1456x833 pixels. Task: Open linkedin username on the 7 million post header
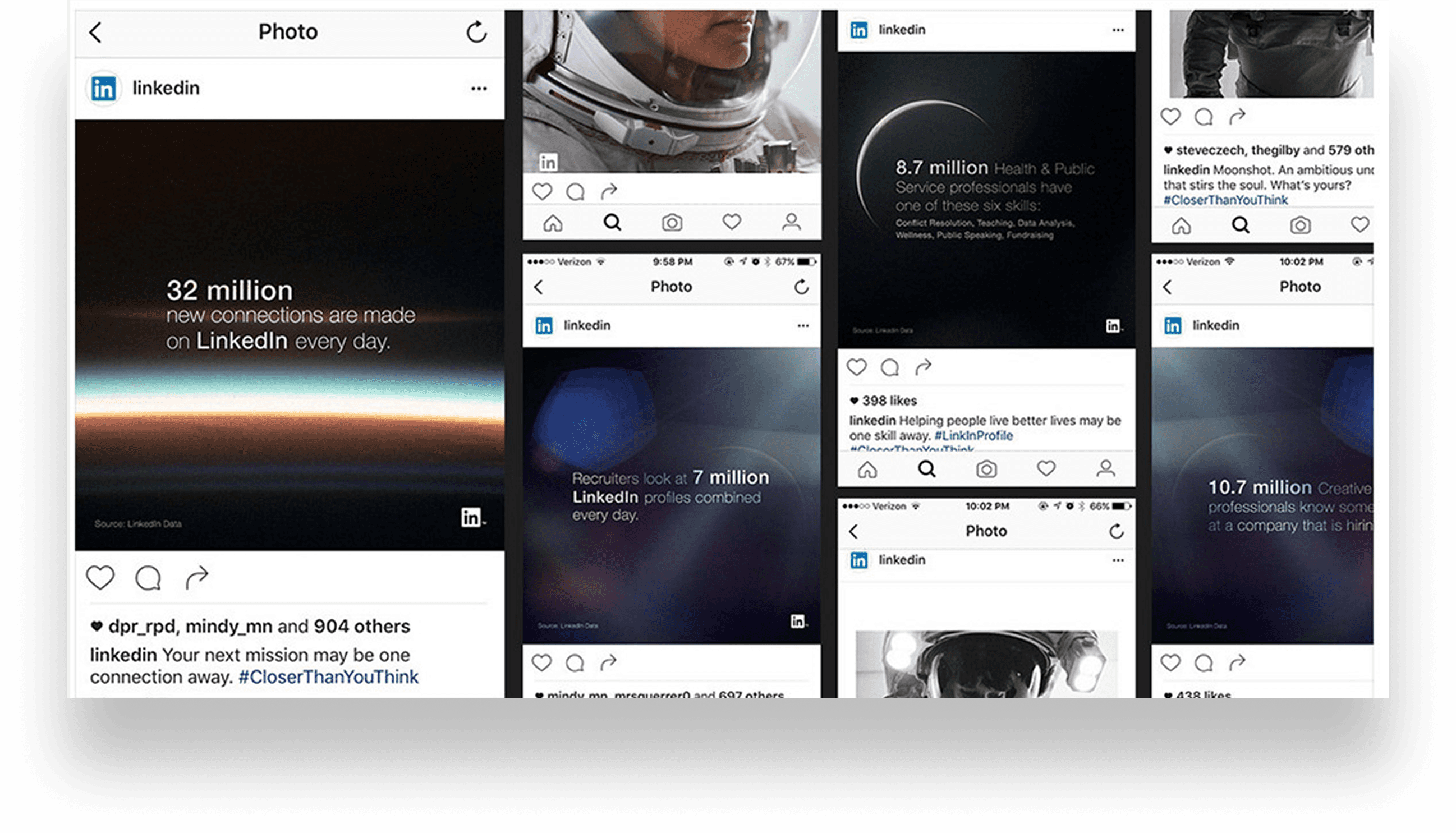pyautogui.click(x=586, y=325)
